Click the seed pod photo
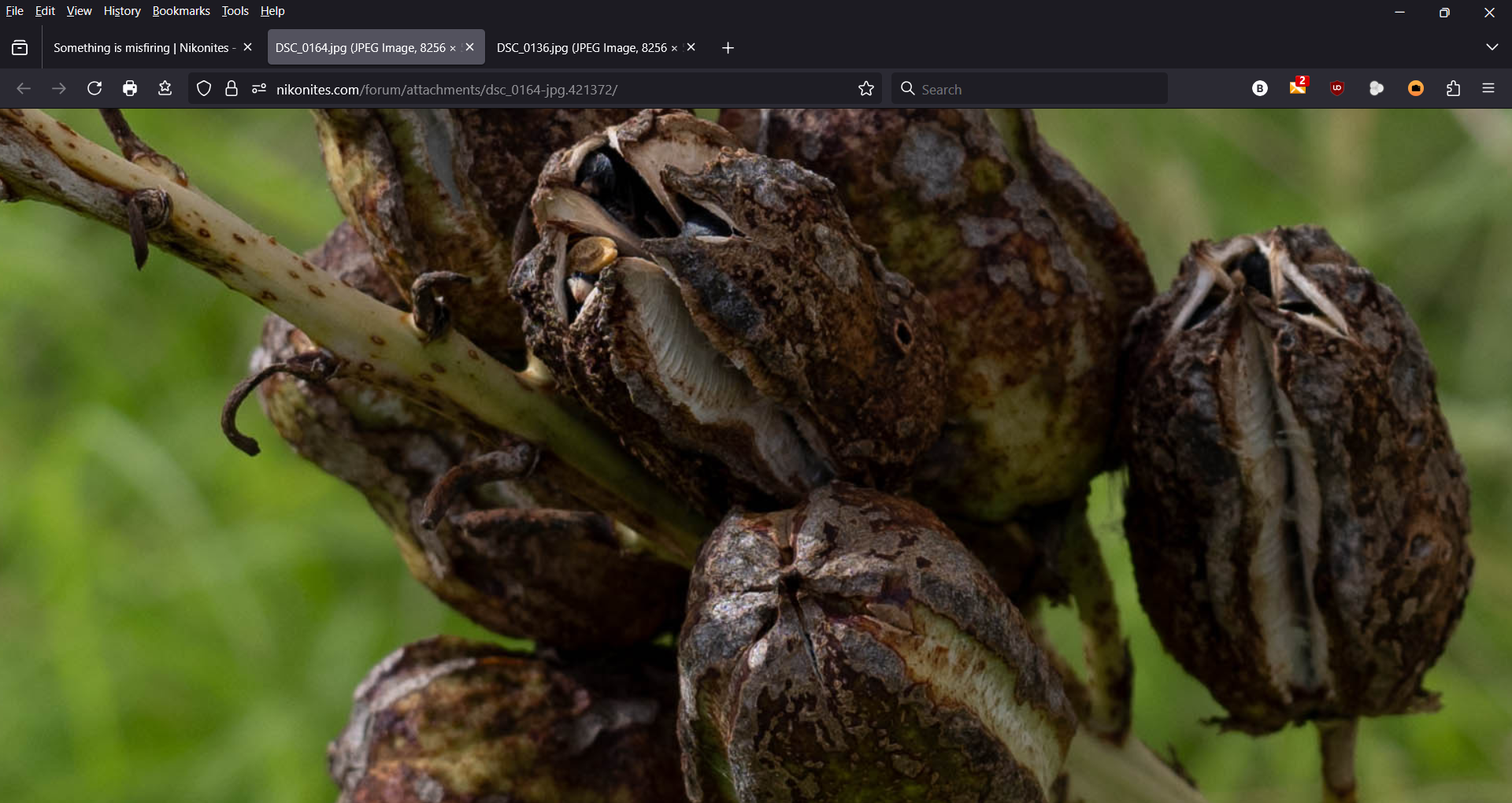The image size is (1512, 803). click(x=756, y=456)
